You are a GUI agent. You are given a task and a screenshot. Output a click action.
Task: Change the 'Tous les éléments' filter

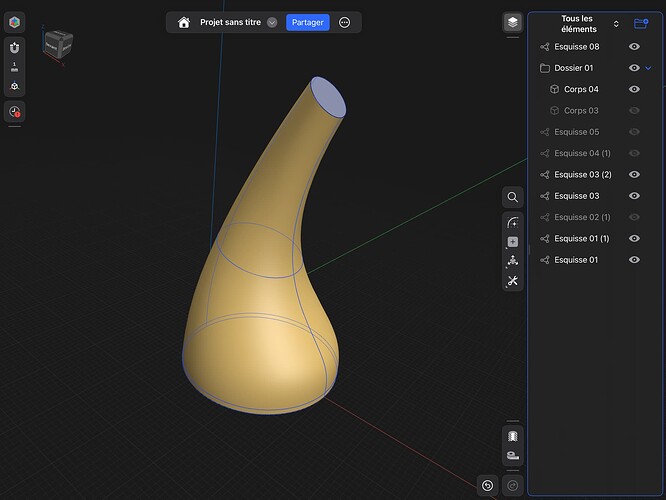[589, 24]
